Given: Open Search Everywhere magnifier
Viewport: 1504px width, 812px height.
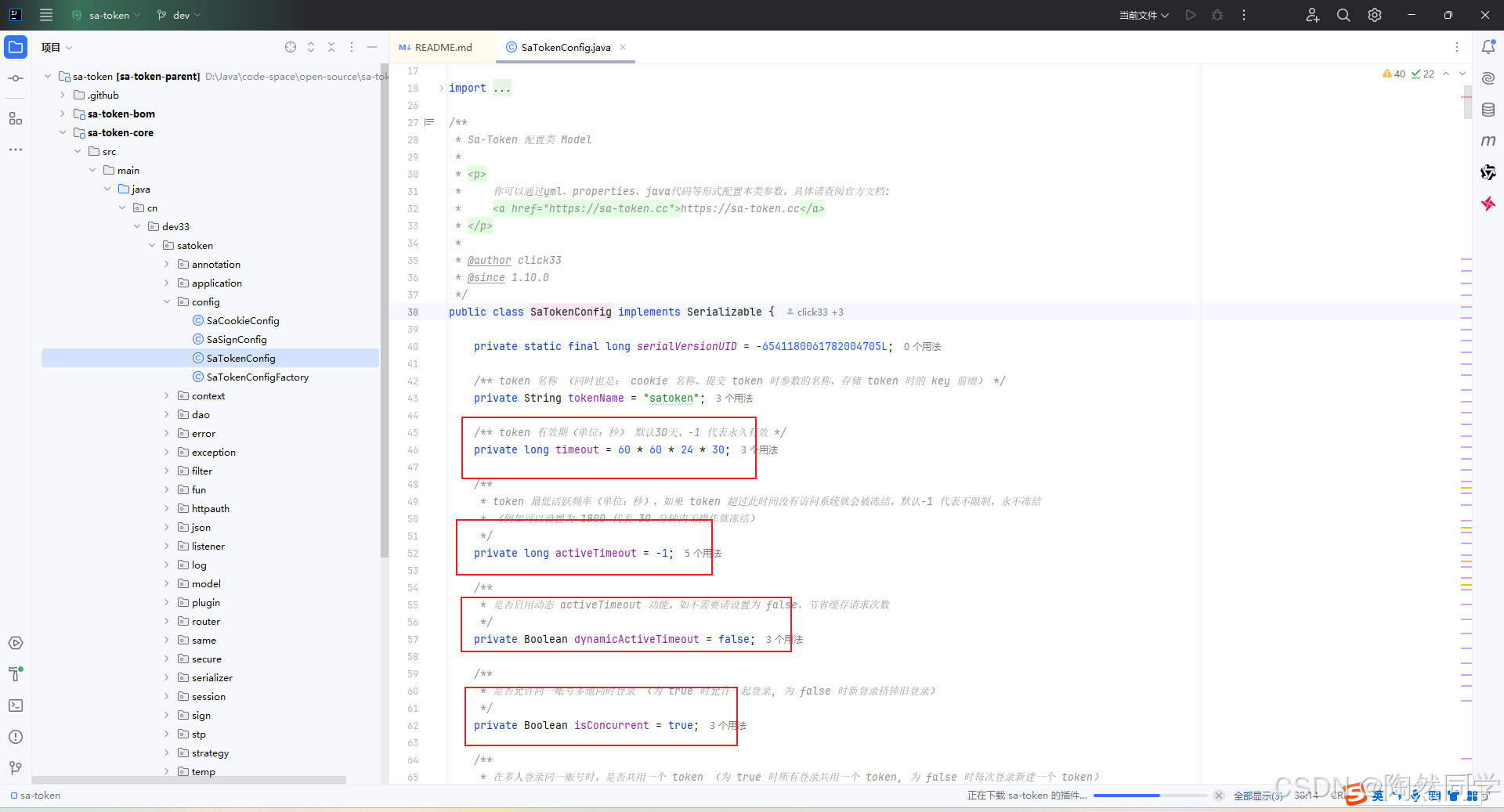Looking at the screenshot, I should coord(1343,15).
